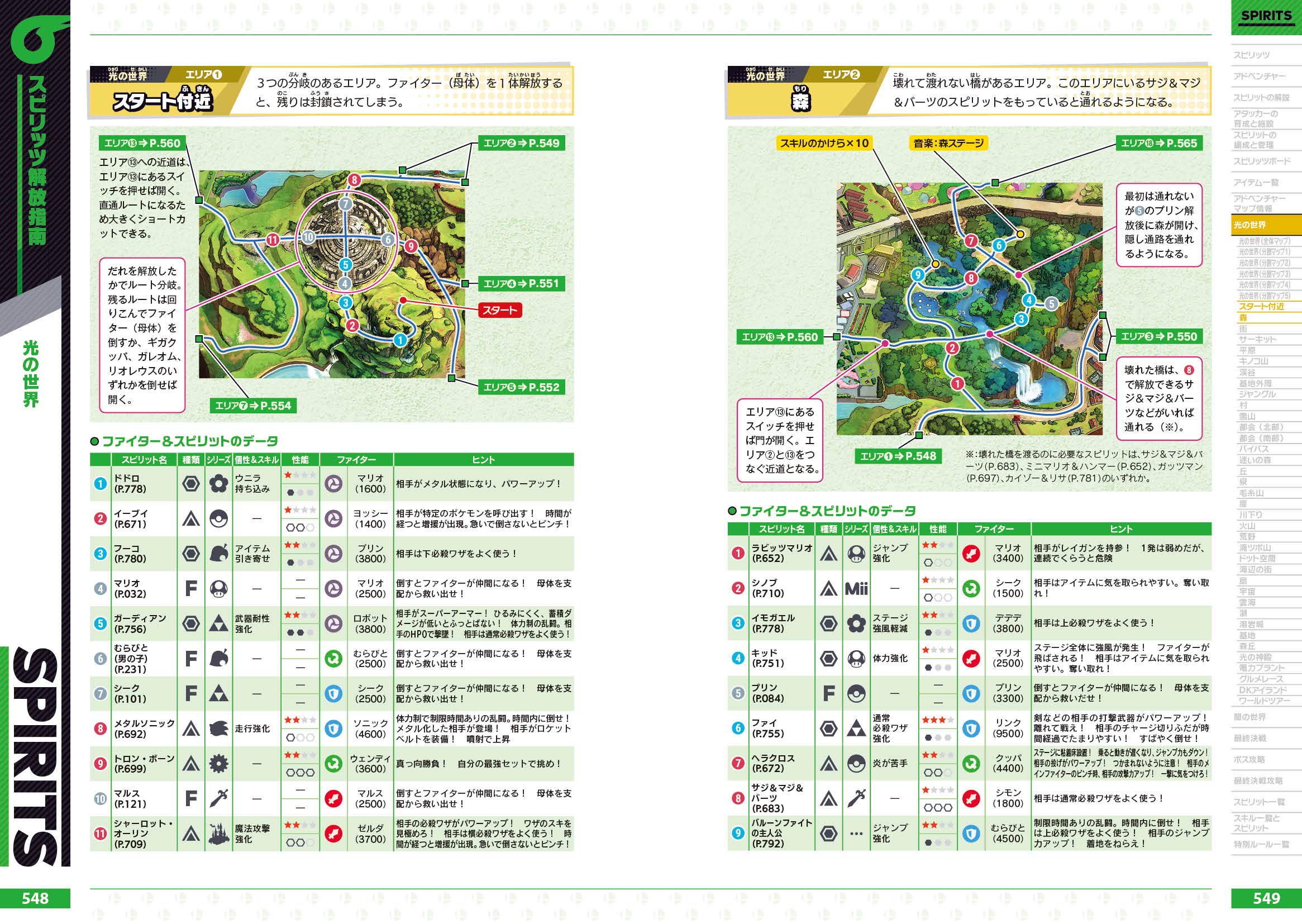Click the page number 549

pyautogui.click(x=1267, y=898)
